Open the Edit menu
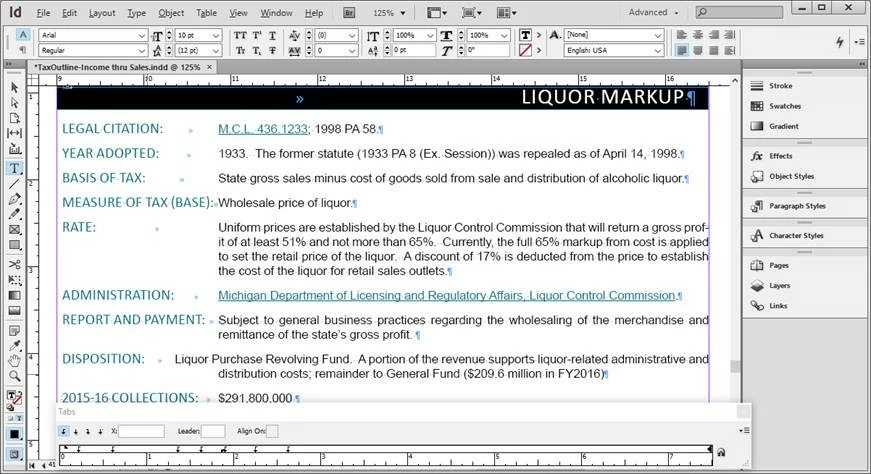The height and width of the screenshot is (474, 871). pyautogui.click(x=69, y=13)
